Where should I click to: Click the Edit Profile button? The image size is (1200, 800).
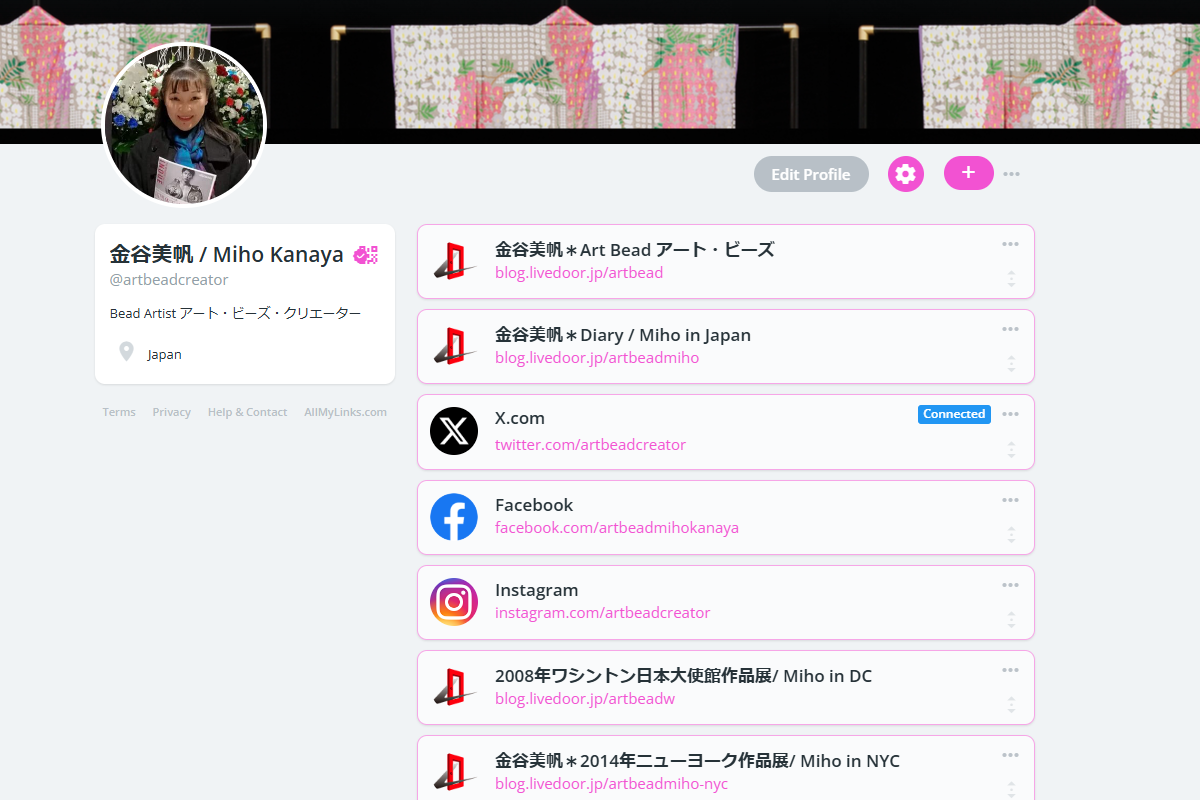click(811, 174)
